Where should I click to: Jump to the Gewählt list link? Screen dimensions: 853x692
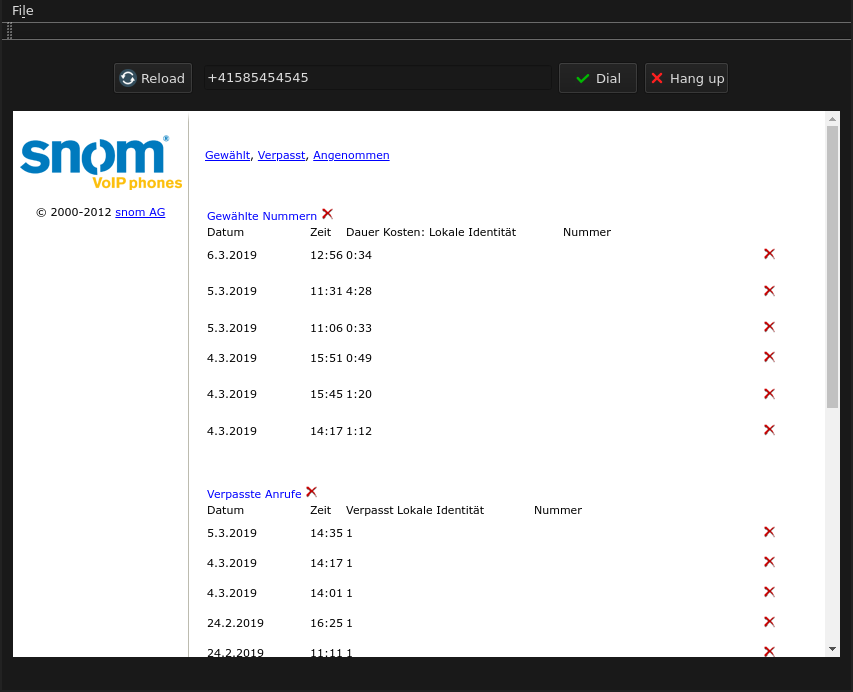click(x=227, y=155)
